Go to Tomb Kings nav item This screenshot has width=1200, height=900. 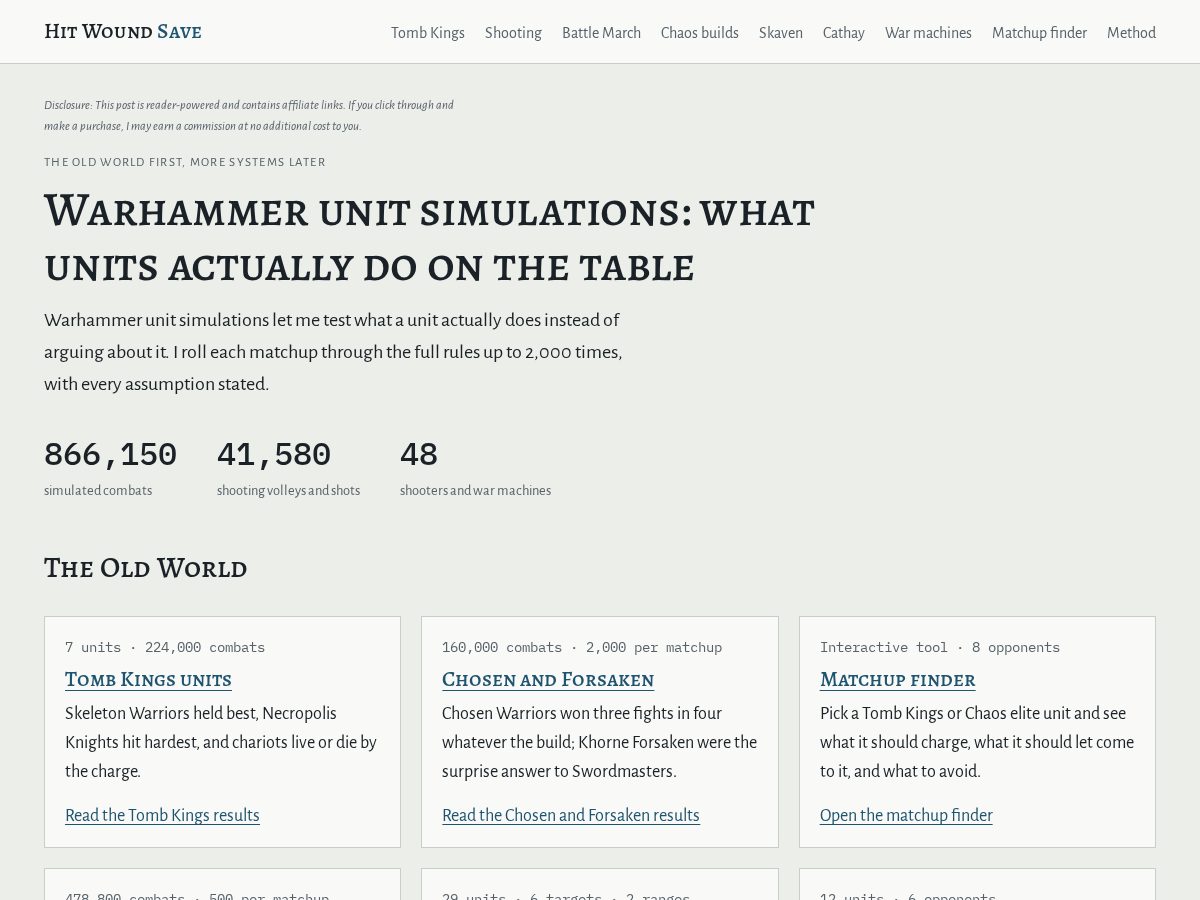coord(428,33)
